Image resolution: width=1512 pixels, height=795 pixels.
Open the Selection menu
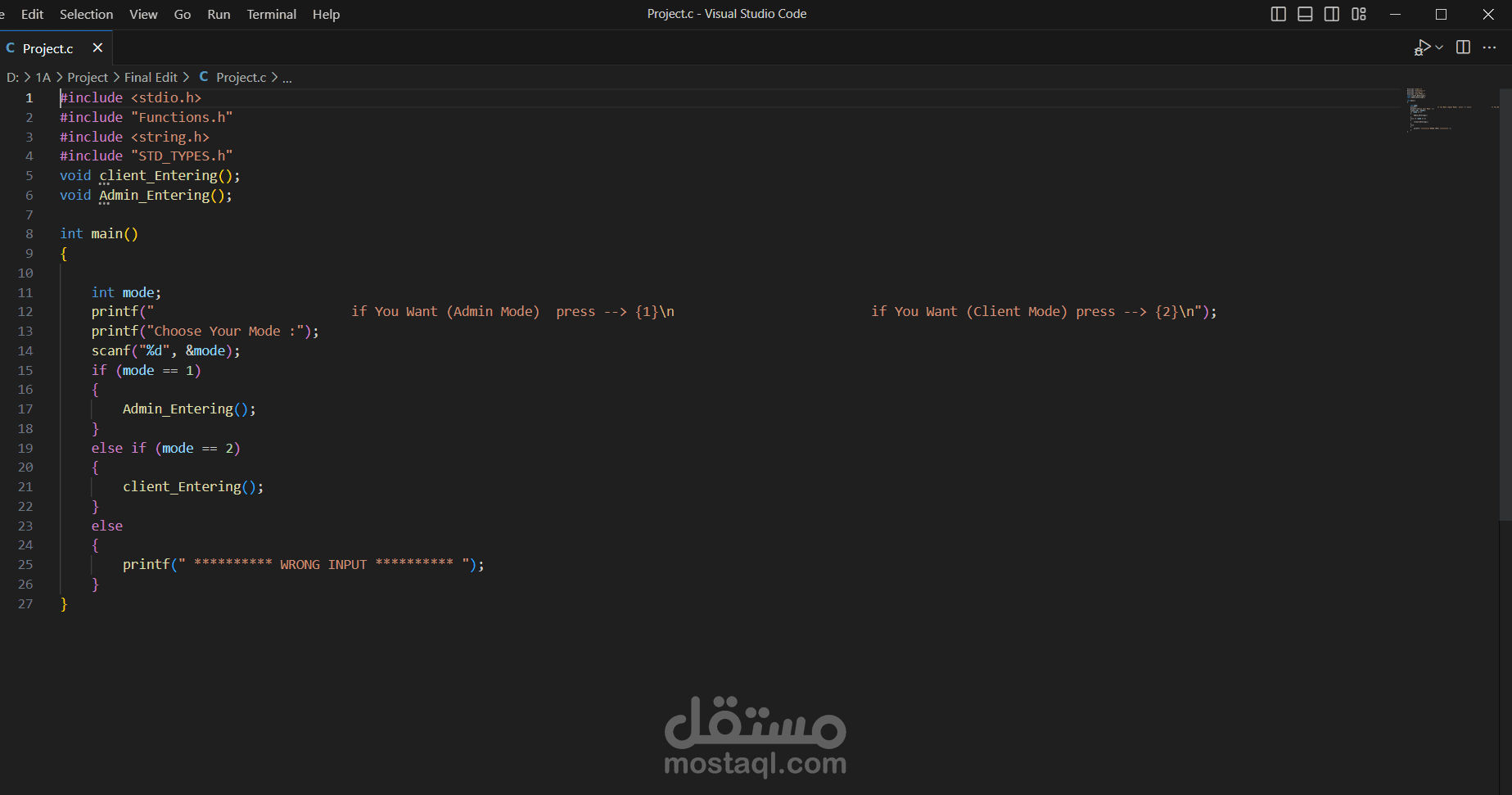click(86, 14)
